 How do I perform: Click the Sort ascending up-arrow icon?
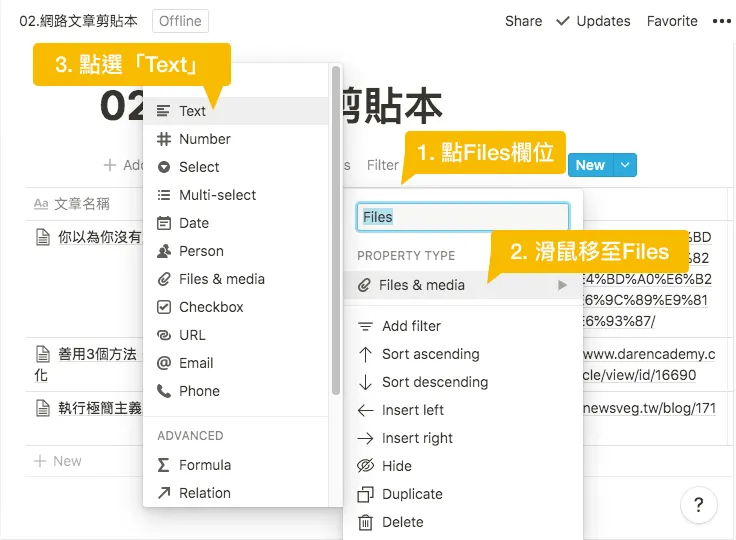click(365, 354)
